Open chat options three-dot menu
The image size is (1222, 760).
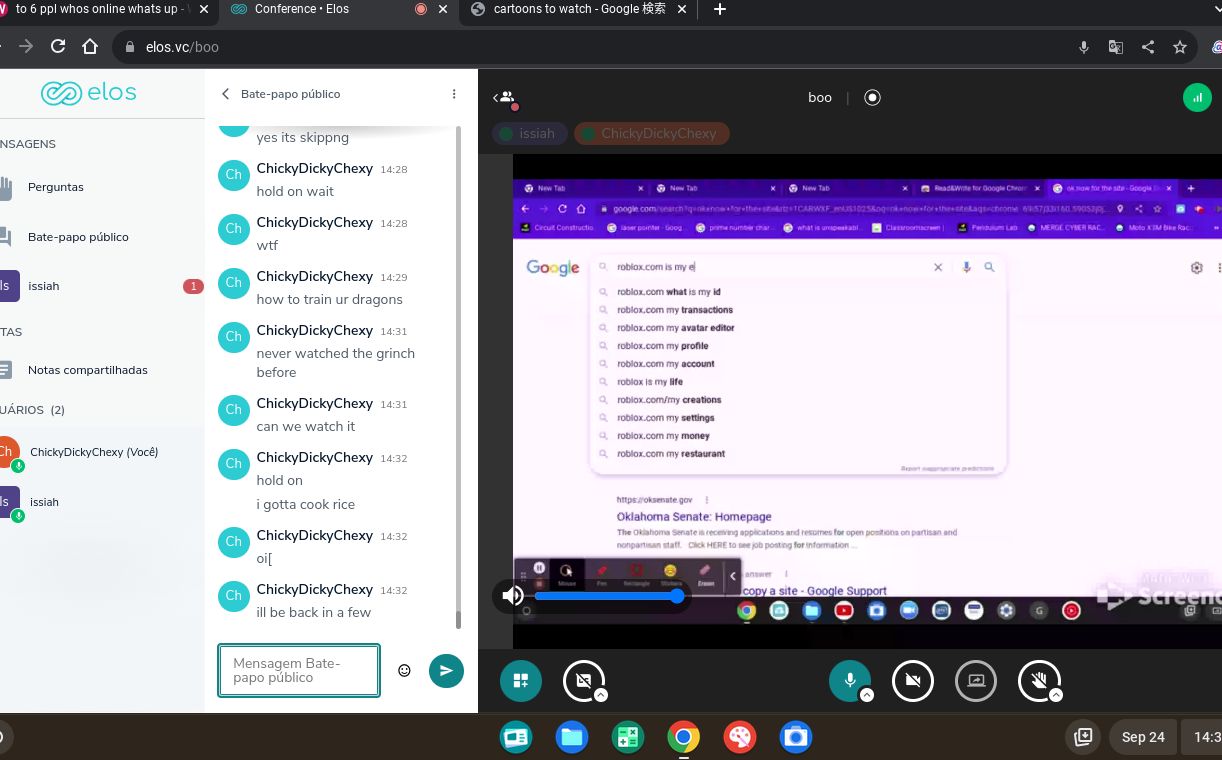[x=454, y=94]
